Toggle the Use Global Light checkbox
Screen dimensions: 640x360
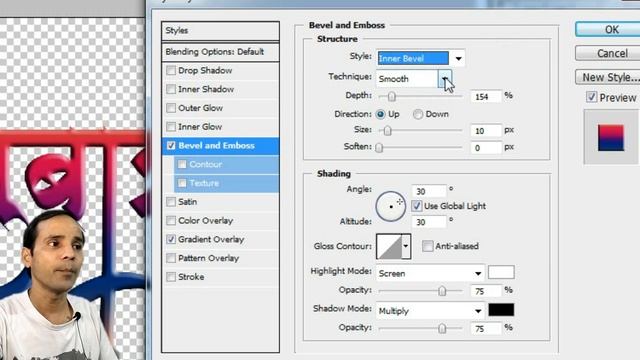click(416, 206)
